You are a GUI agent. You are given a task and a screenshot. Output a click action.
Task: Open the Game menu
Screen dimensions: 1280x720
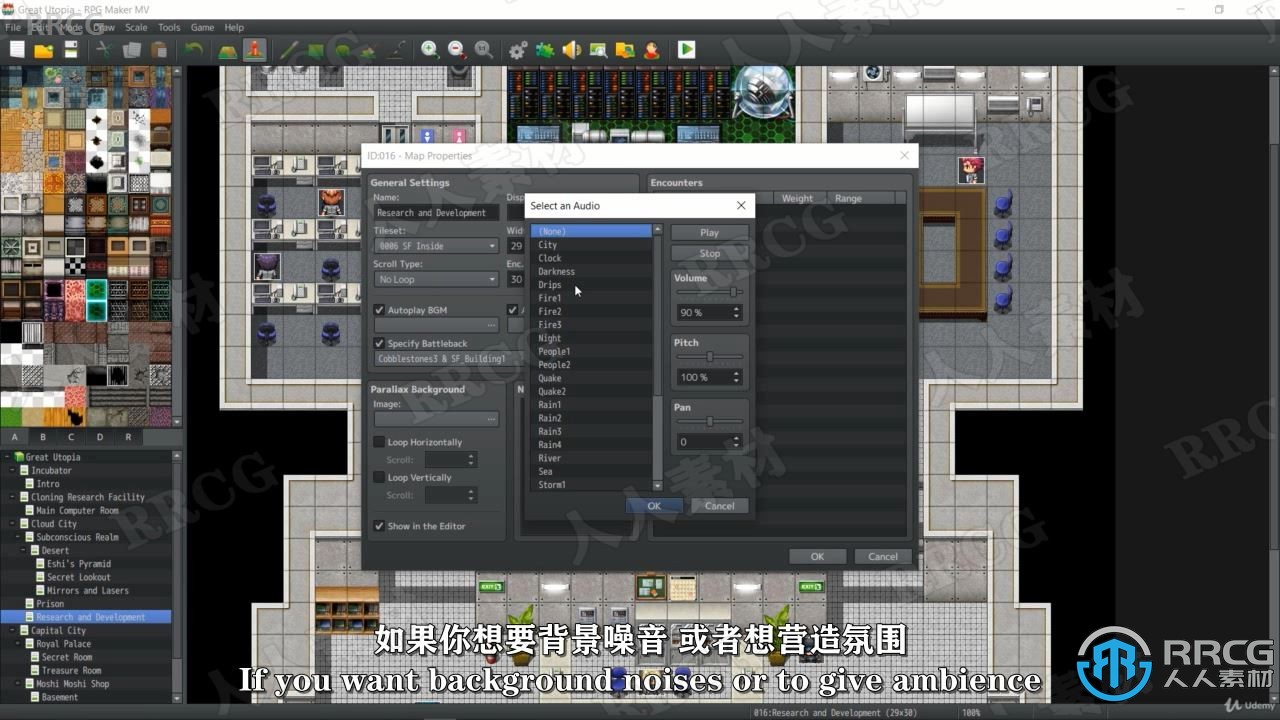(202, 28)
